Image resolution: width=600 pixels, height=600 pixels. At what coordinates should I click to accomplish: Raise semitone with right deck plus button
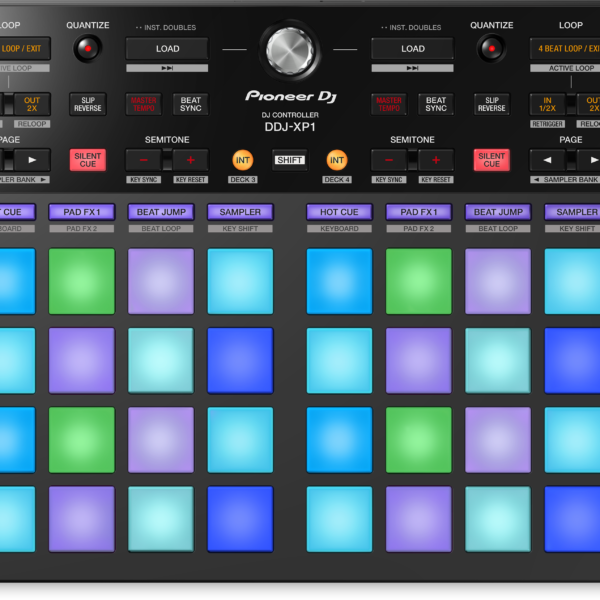point(436,160)
